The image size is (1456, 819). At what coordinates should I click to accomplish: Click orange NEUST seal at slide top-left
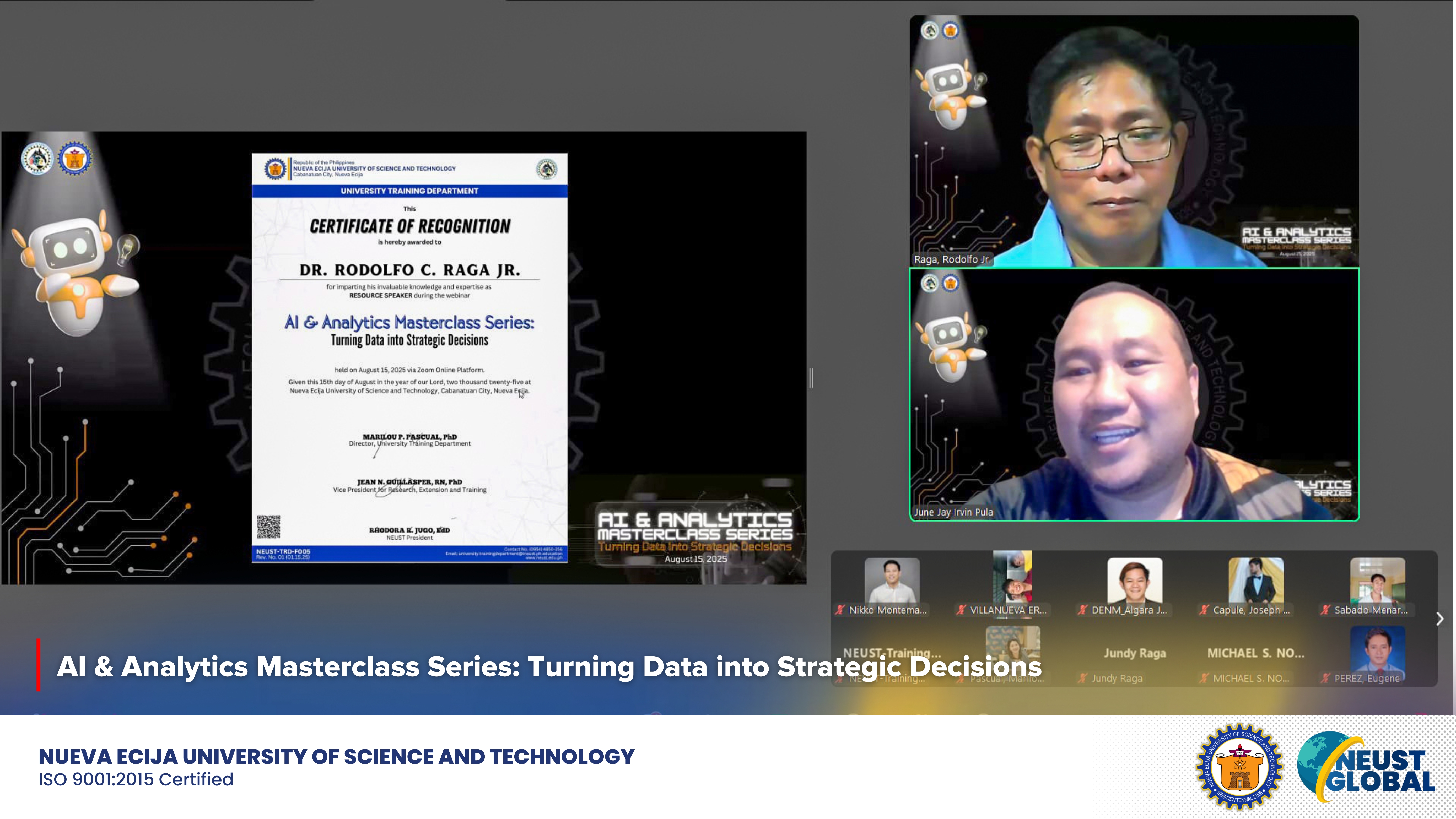coord(75,158)
